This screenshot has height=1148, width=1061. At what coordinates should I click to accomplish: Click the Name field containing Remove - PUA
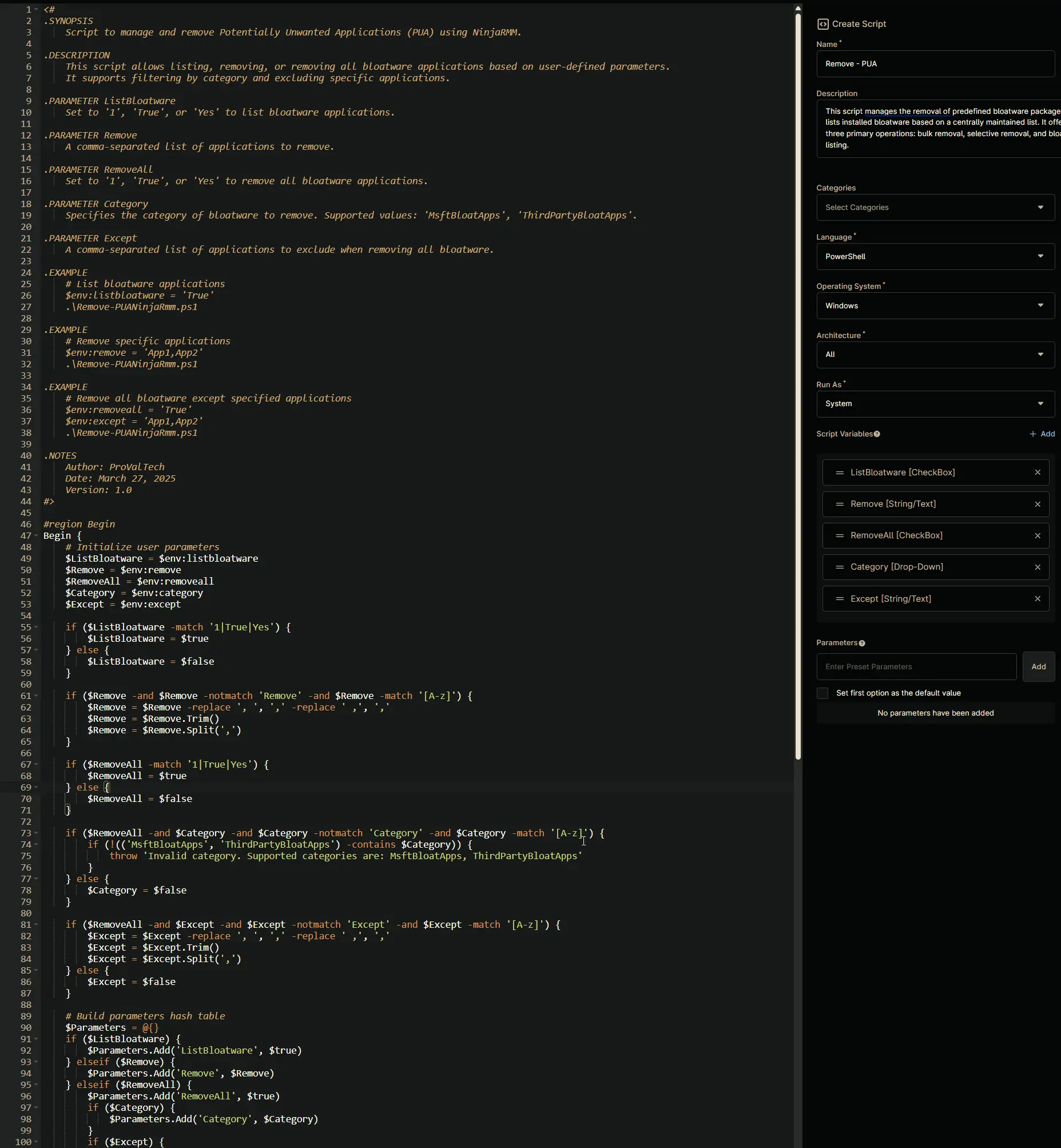tap(935, 63)
